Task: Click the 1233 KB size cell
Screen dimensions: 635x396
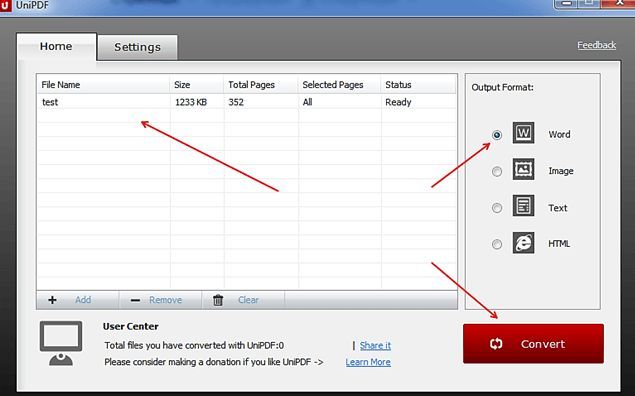Action: point(191,102)
